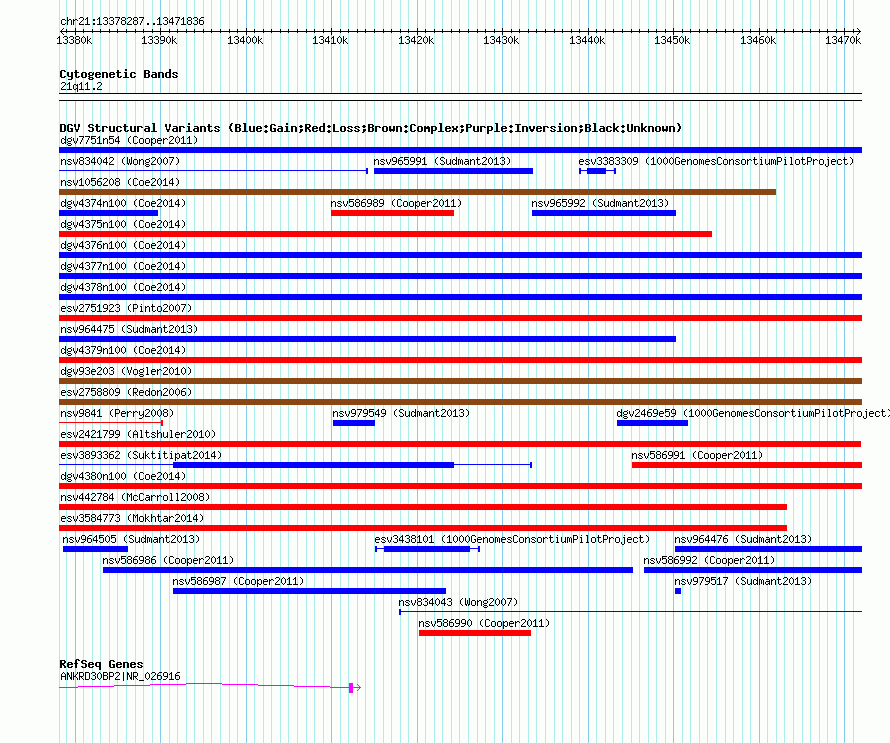Click the dgv4374n100 short blue bar
Screen dimensions: 890x743
point(108,213)
